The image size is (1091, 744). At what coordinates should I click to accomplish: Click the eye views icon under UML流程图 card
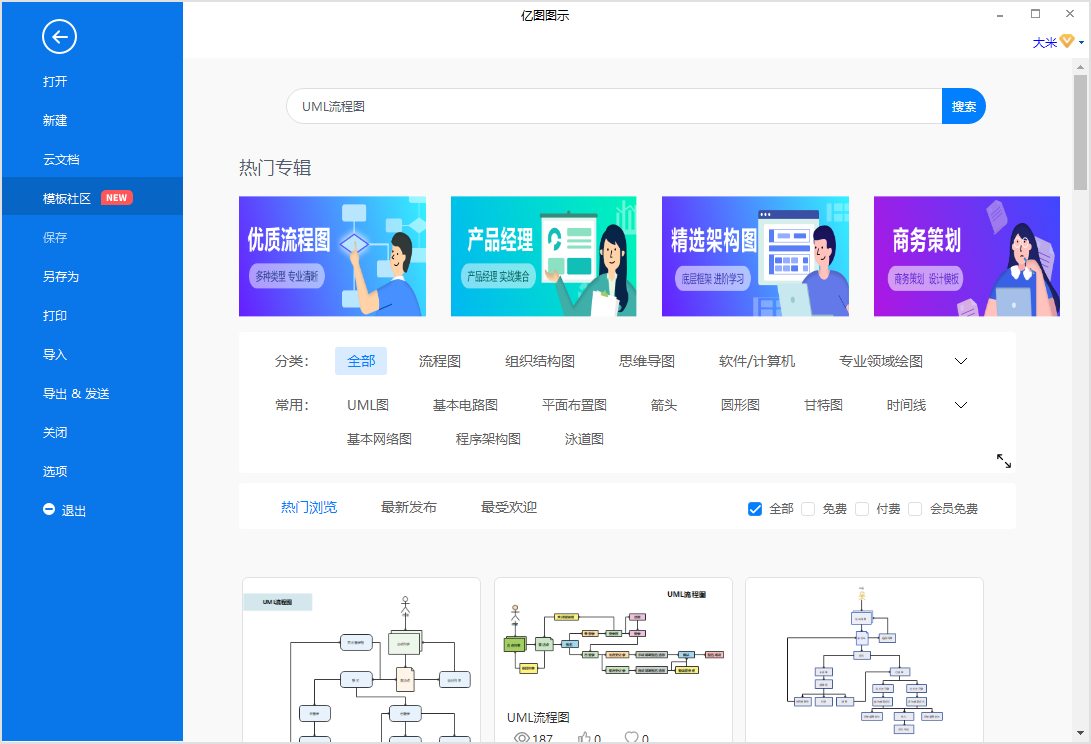[521, 738]
